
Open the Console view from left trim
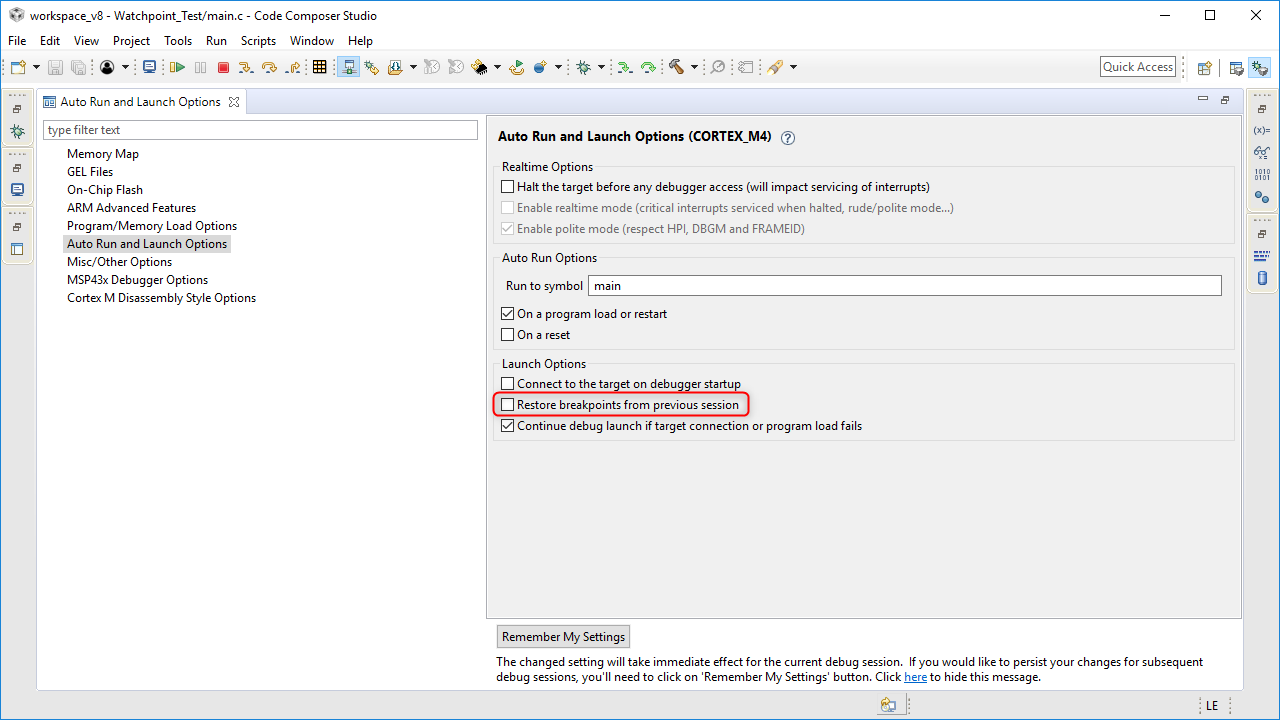point(17,189)
